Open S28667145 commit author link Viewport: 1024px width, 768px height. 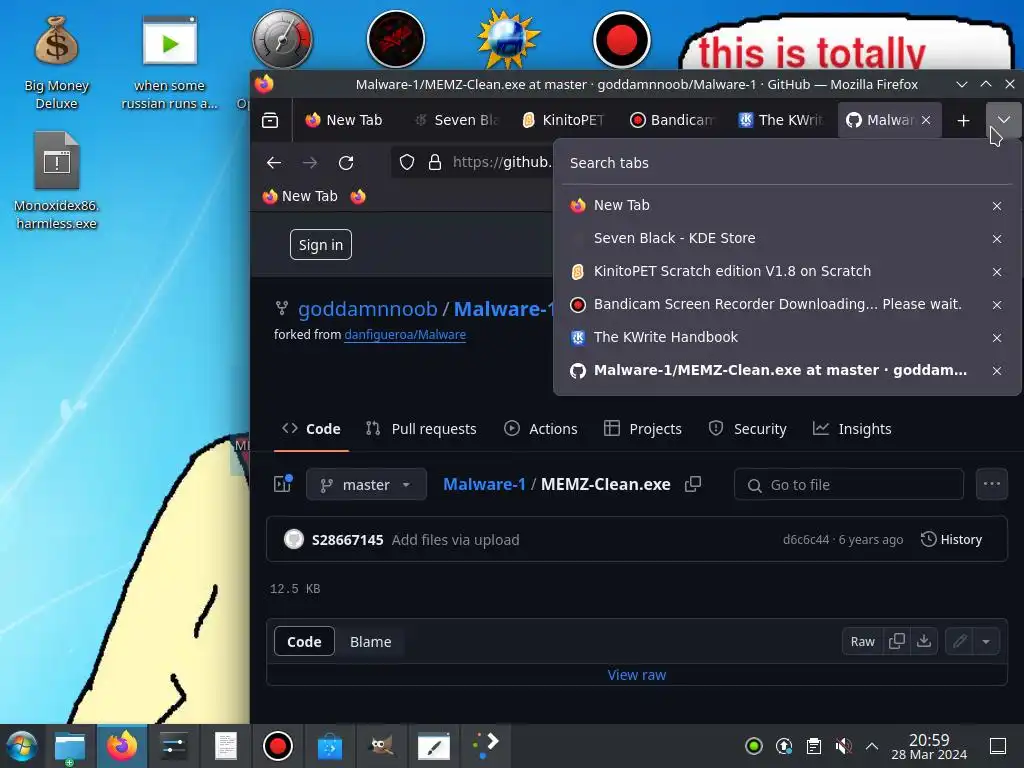[x=347, y=540]
